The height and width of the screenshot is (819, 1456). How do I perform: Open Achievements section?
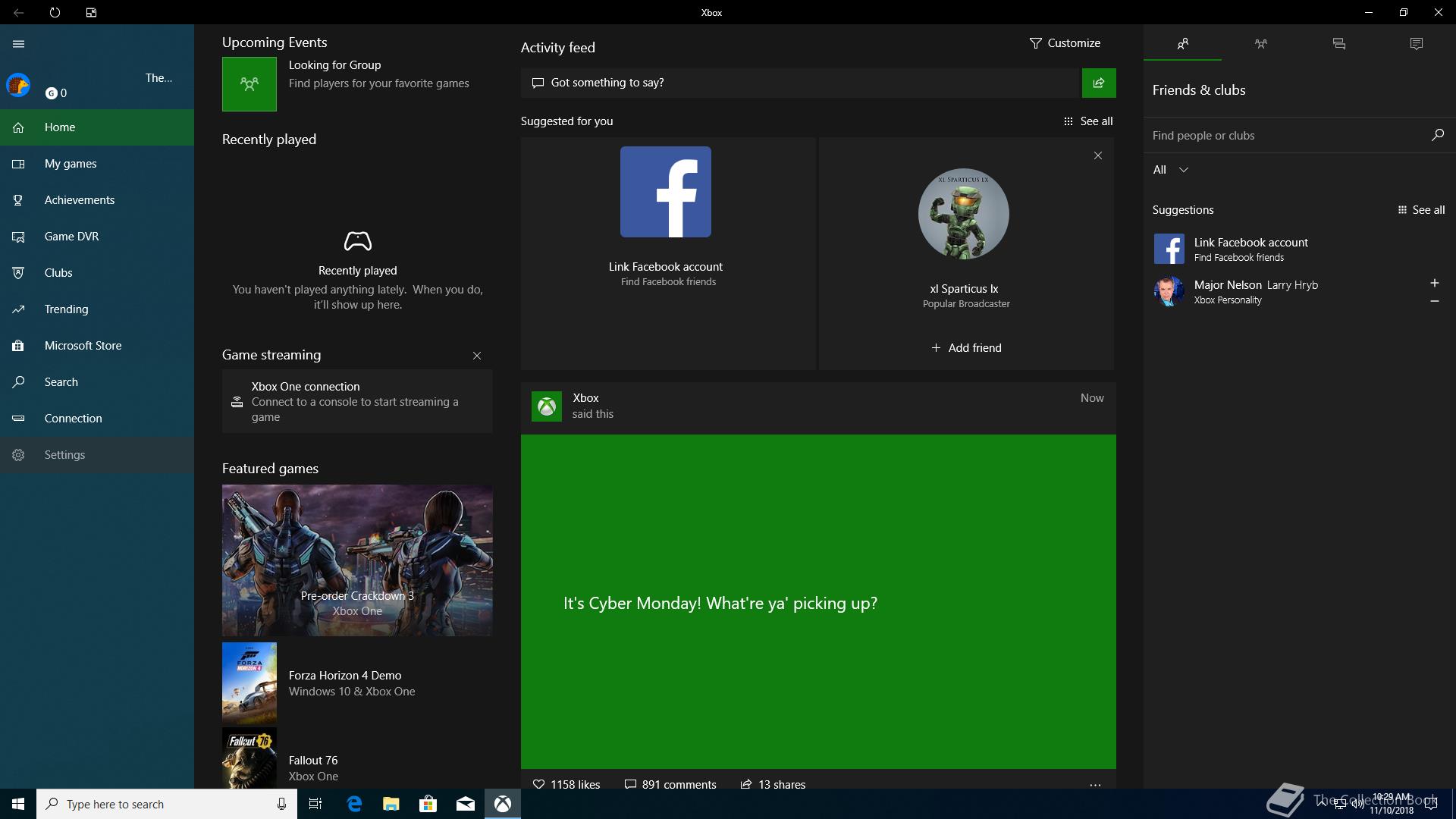97,200
